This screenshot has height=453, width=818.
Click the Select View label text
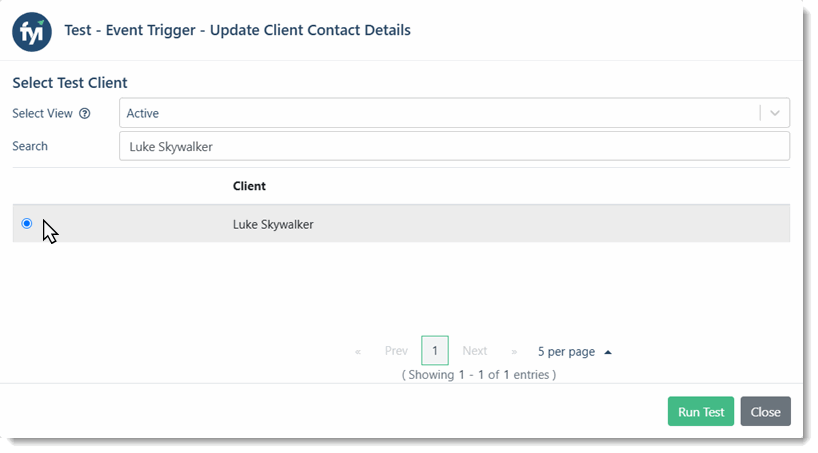click(x=42, y=113)
